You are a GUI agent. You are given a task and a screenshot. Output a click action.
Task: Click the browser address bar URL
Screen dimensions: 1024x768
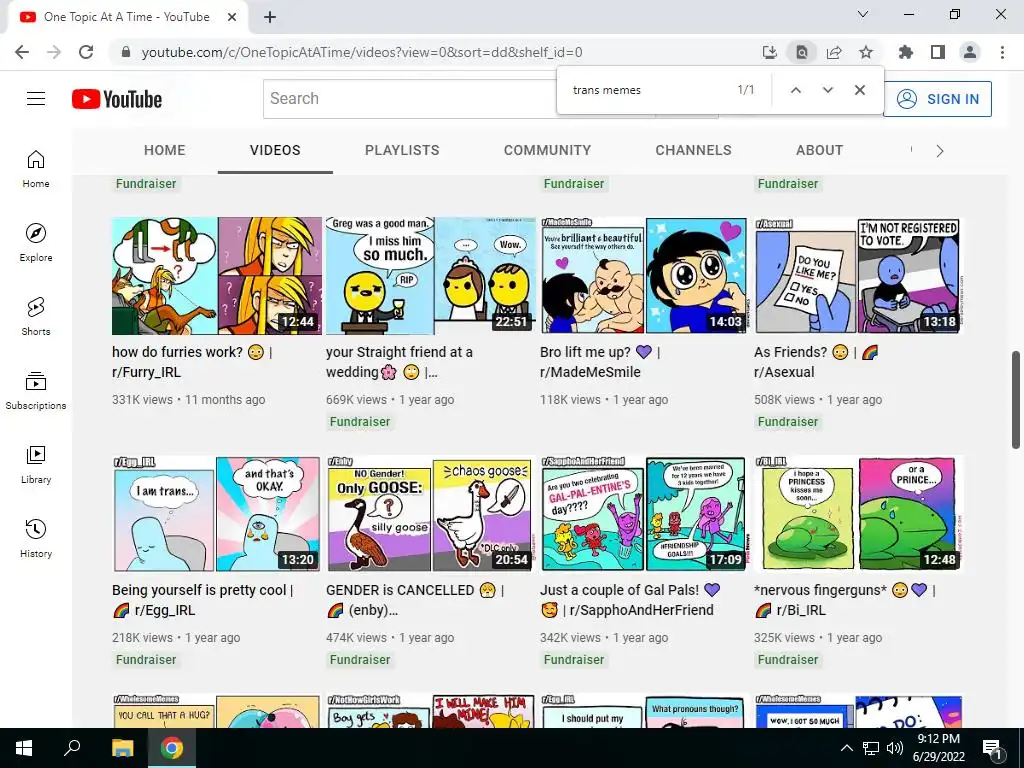pyautogui.click(x=362, y=52)
